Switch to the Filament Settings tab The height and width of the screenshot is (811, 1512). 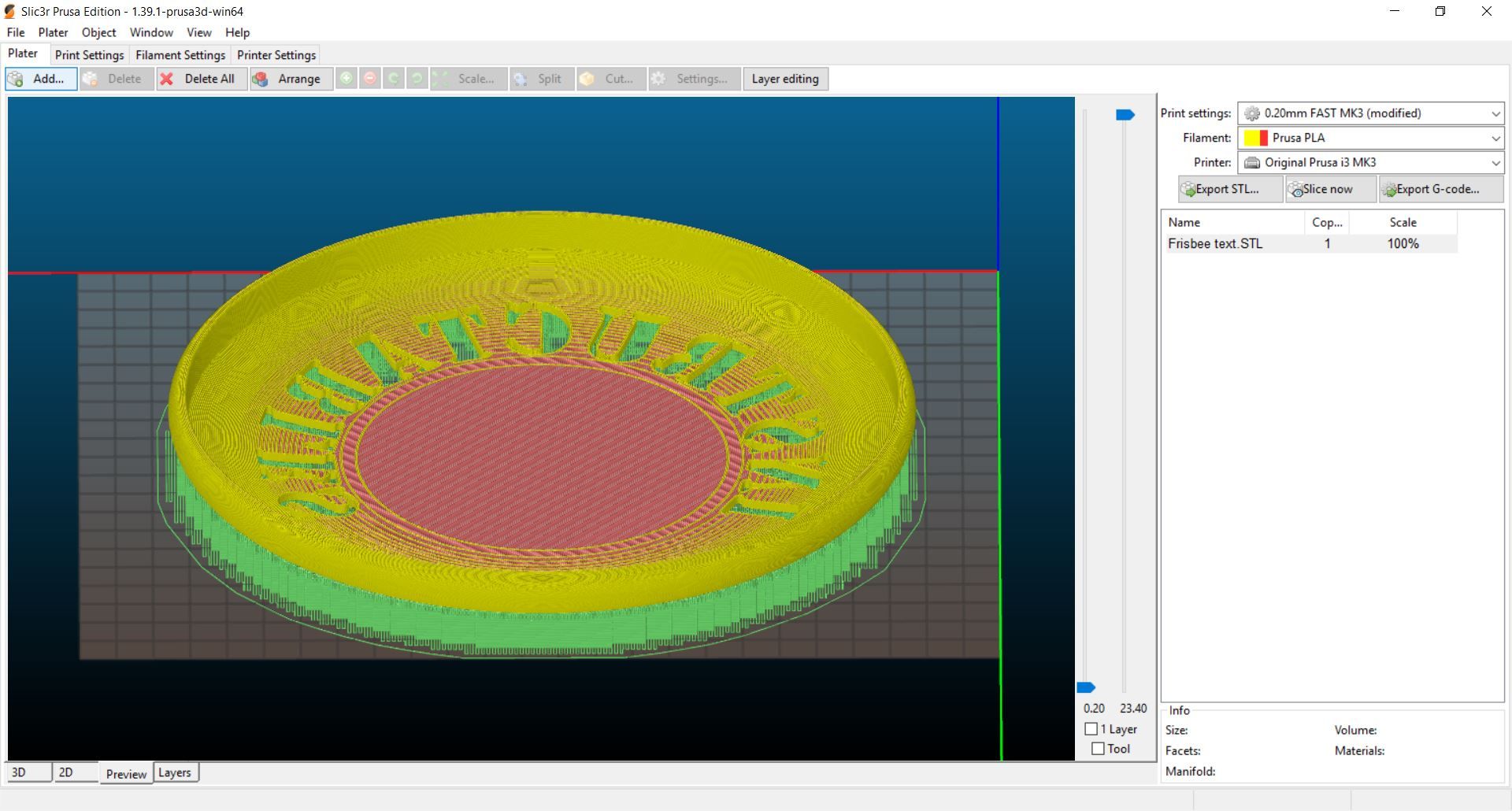(x=180, y=55)
